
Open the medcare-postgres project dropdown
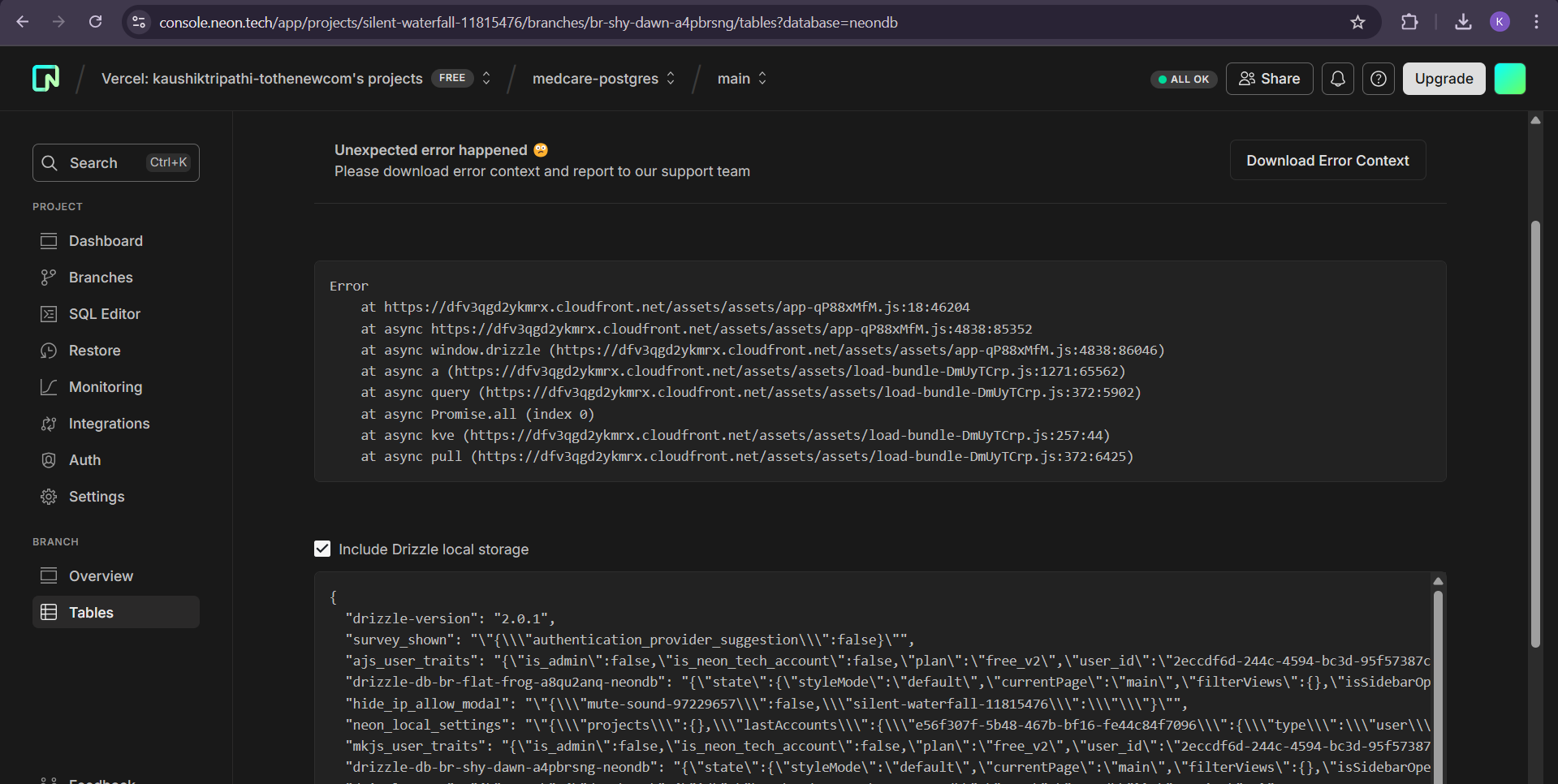603,79
